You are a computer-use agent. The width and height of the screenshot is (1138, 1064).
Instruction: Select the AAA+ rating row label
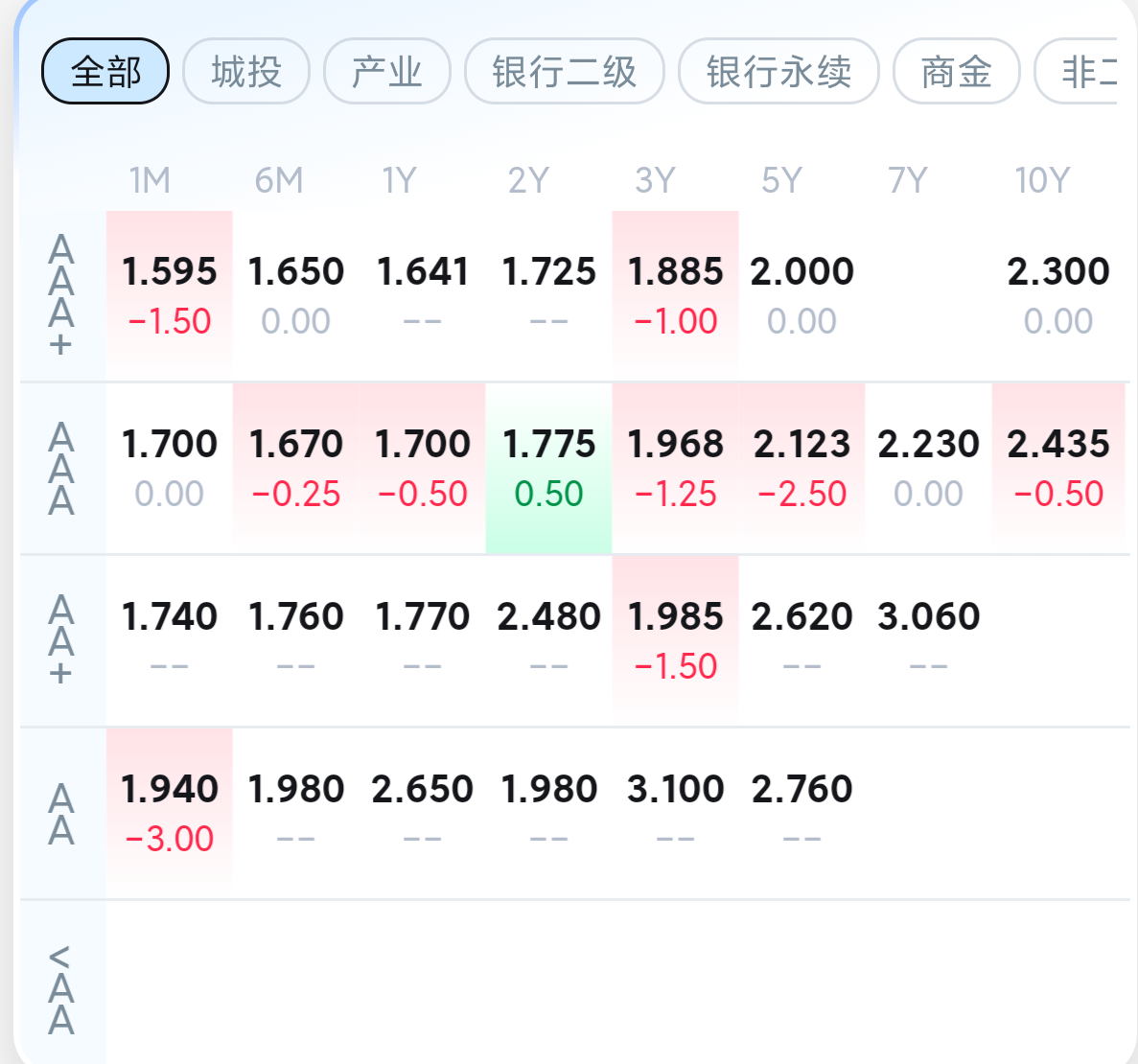pyautogui.click(x=61, y=295)
